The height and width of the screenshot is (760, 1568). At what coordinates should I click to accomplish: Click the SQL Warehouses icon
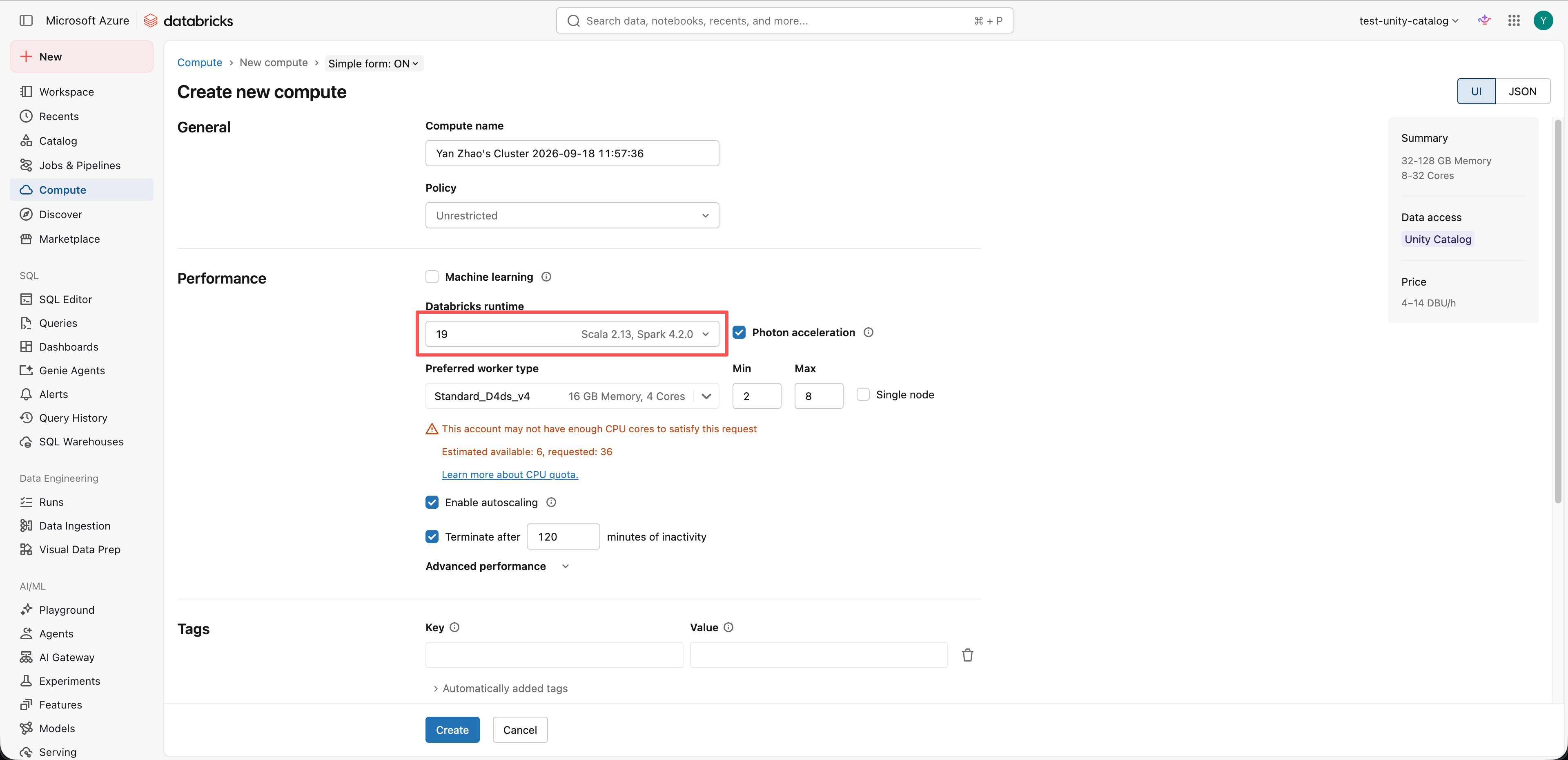pyautogui.click(x=26, y=442)
